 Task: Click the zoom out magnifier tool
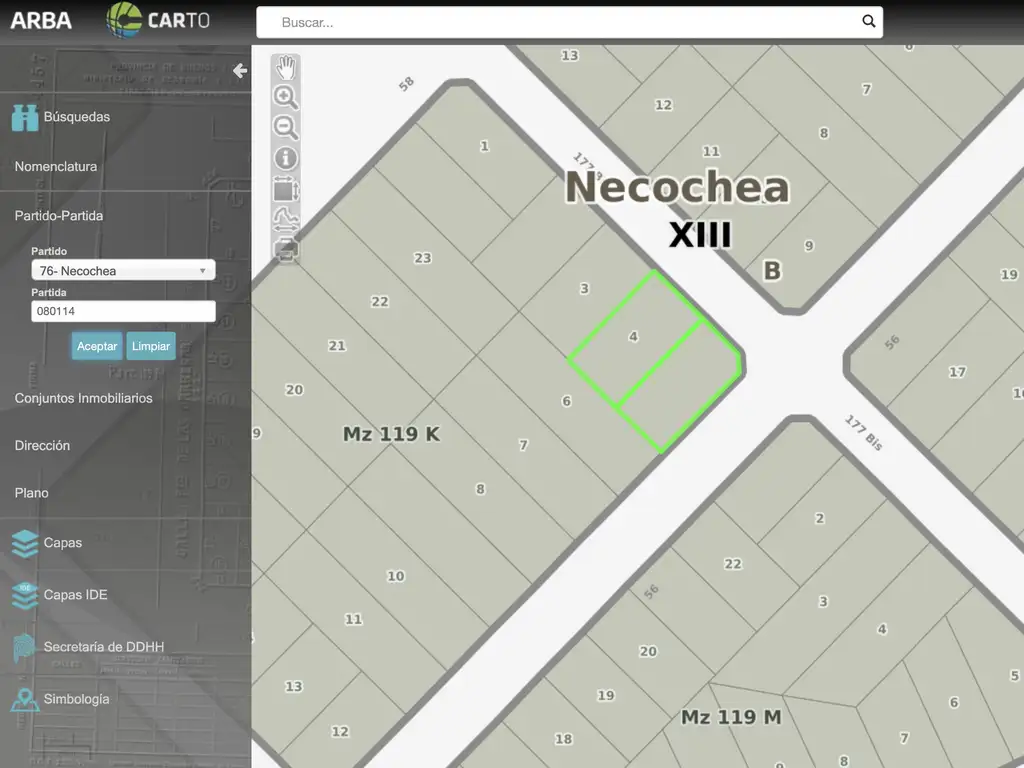pyautogui.click(x=286, y=128)
